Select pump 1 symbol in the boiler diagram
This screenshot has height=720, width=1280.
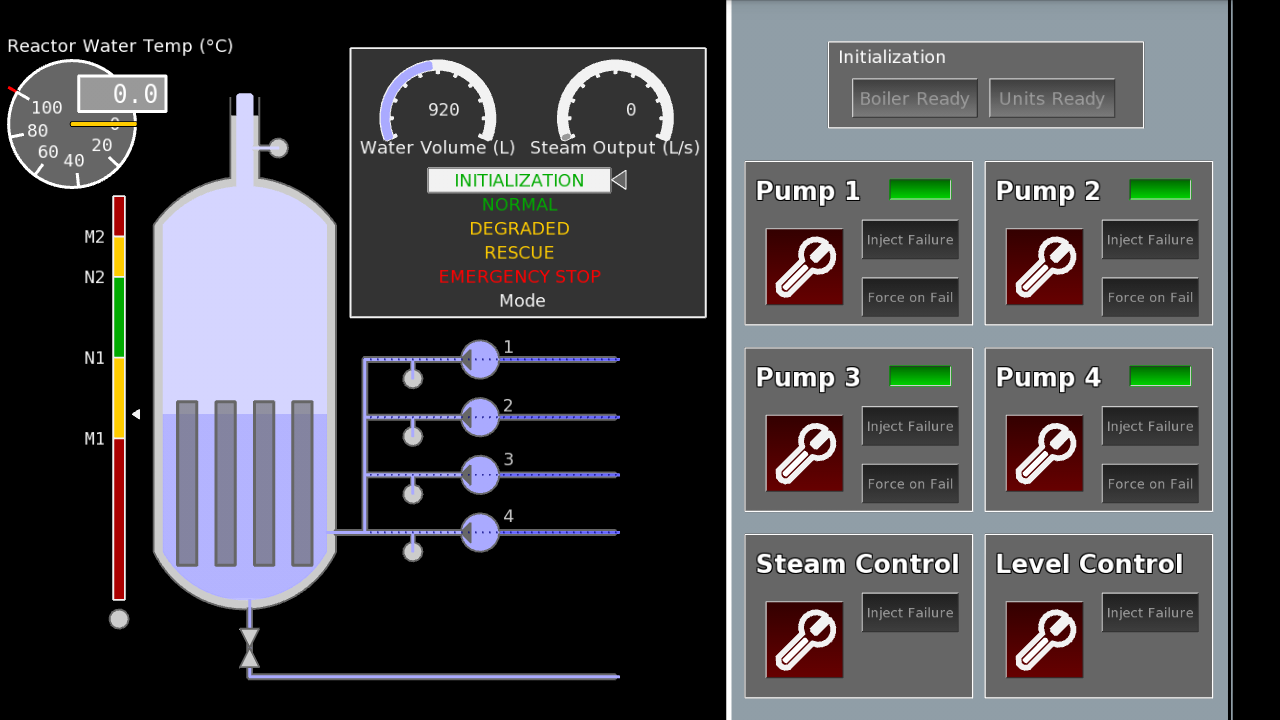(480, 359)
